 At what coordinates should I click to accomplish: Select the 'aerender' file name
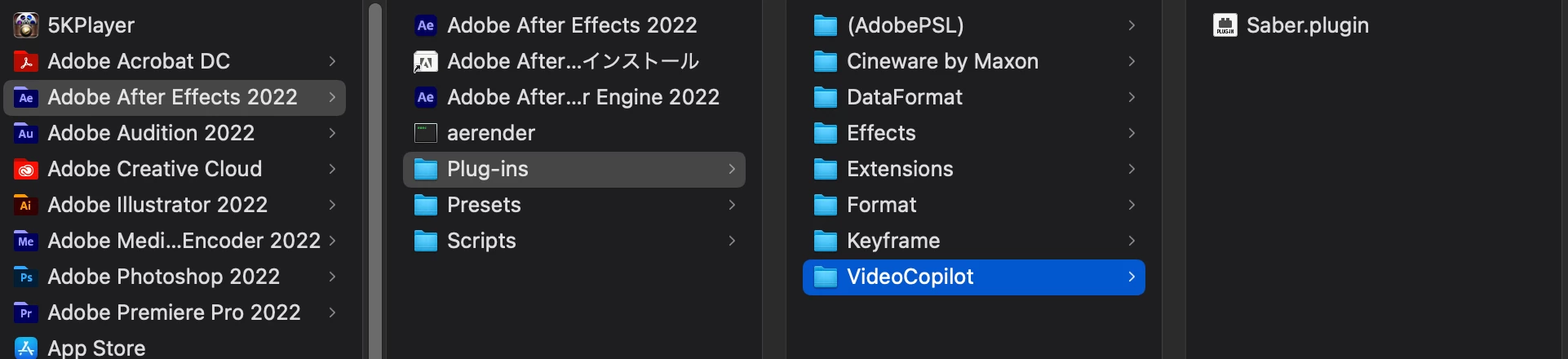(491, 133)
